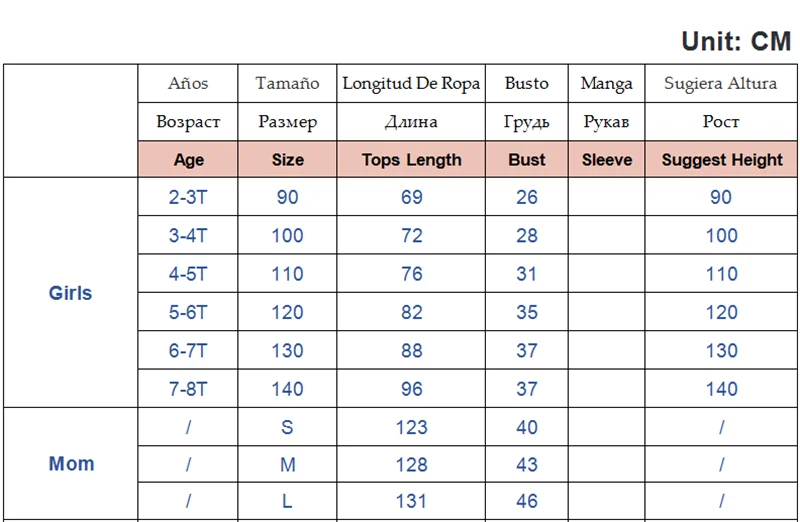Select the '5-6T' age cell
This screenshot has width=800, height=522.
click(188, 312)
